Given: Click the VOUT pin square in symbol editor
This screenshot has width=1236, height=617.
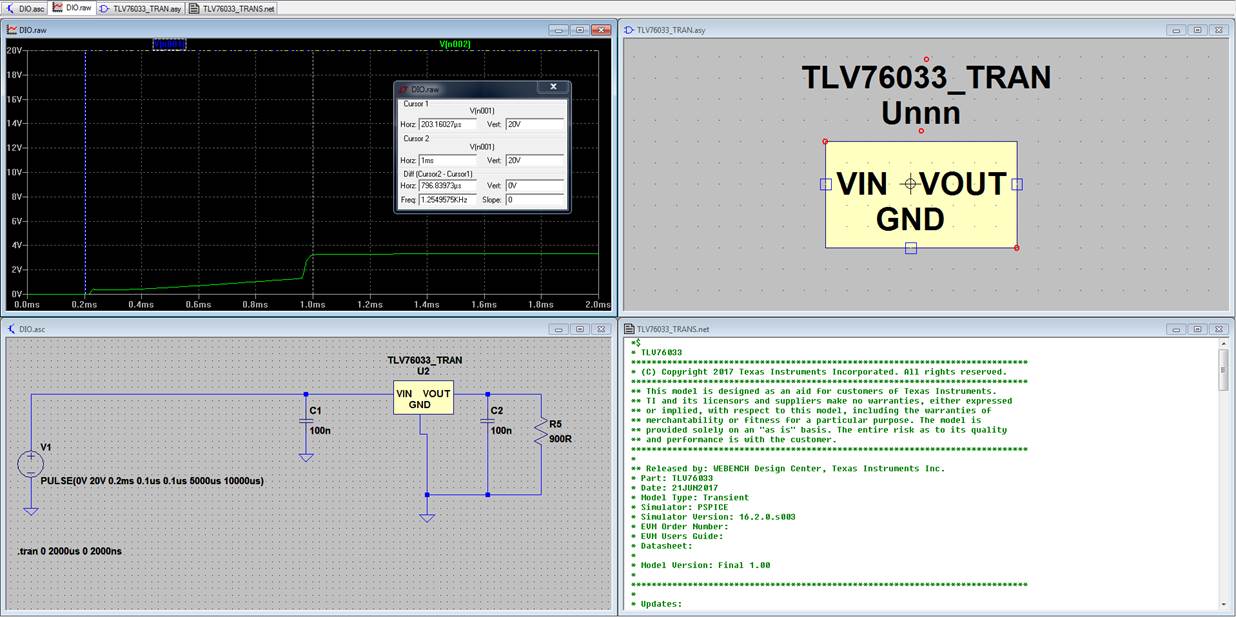Looking at the screenshot, I should (x=1017, y=184).
